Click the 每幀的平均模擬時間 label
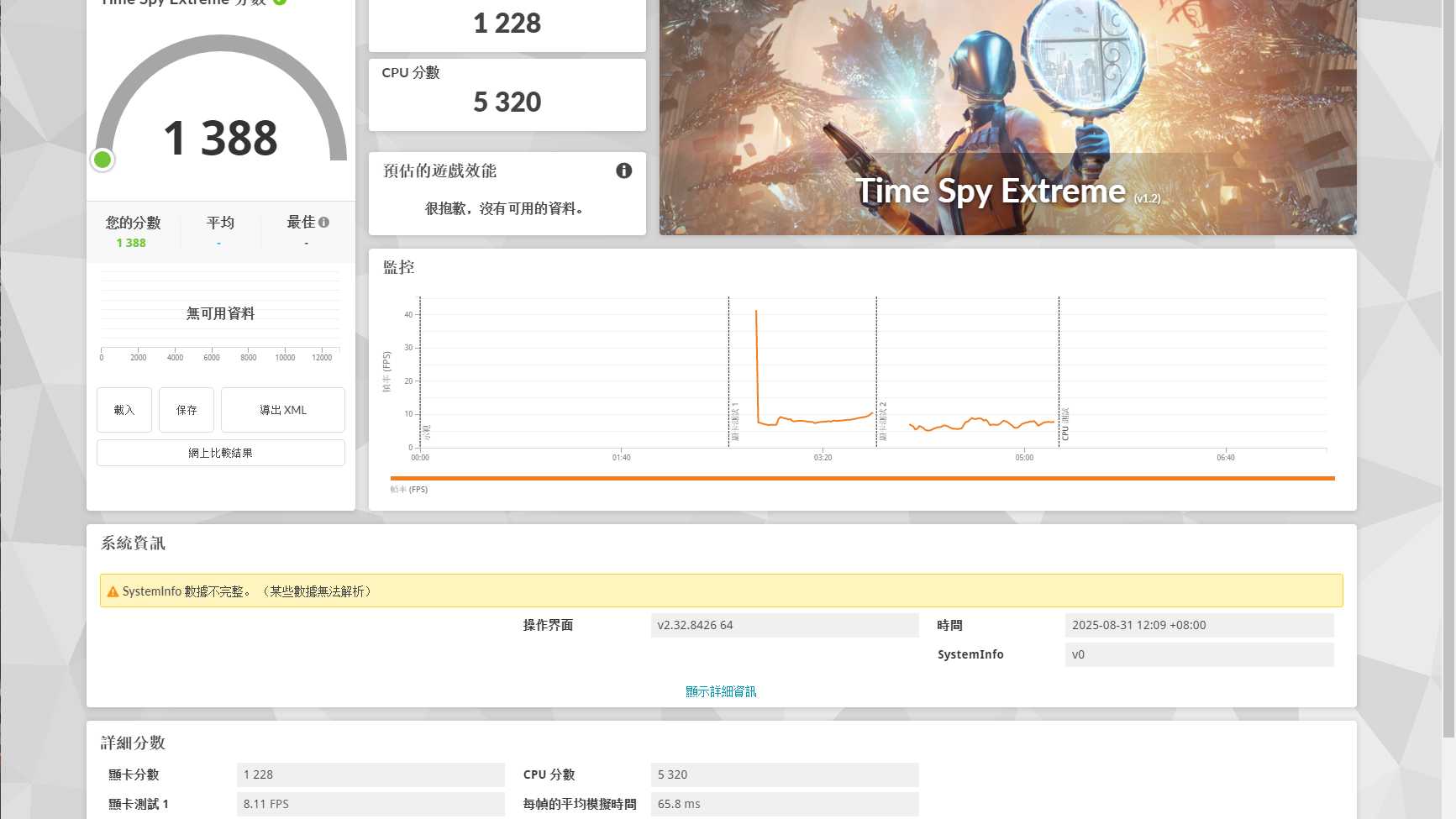The width and height of the screenshot is (1456, 819). tap(580, 804)
